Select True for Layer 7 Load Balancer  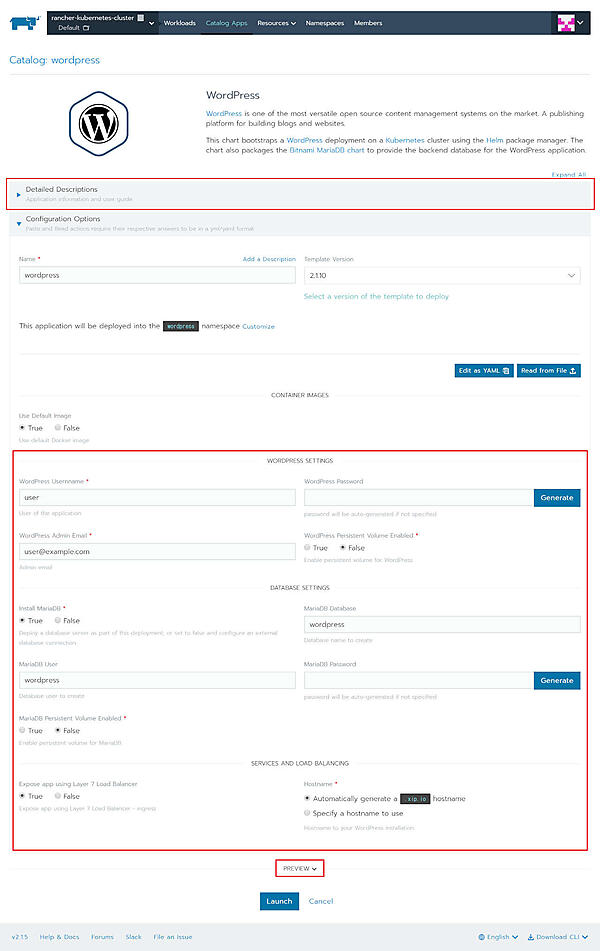tap(22, 796)
